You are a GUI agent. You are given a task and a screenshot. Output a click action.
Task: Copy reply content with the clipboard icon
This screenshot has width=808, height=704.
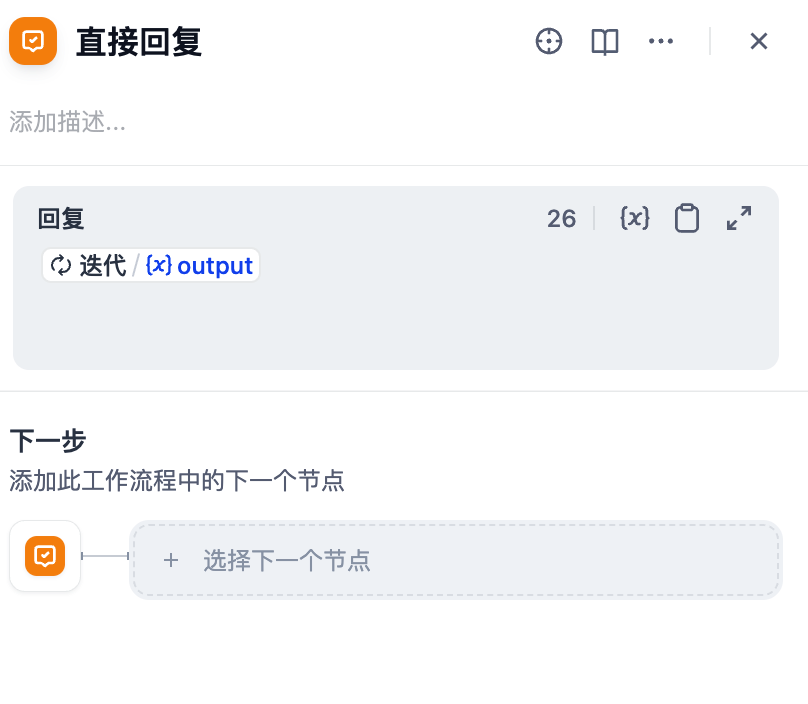[x=687, y=218]
